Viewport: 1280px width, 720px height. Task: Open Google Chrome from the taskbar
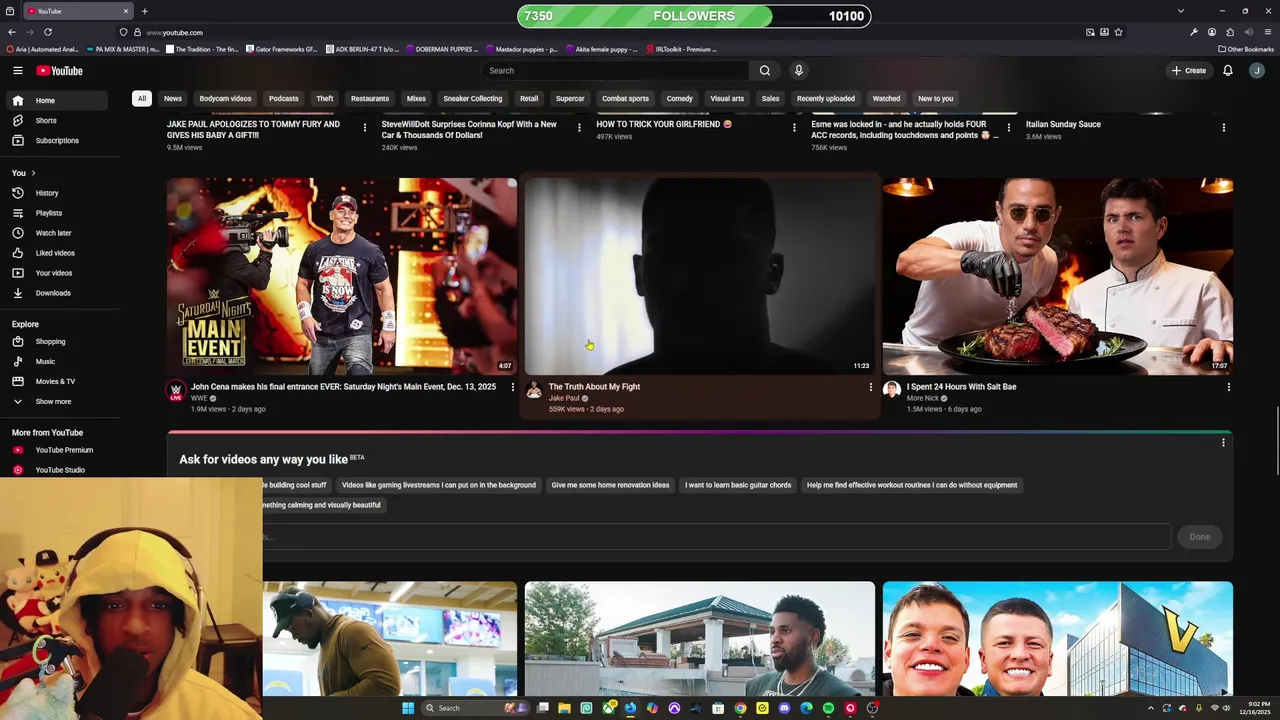740,708
